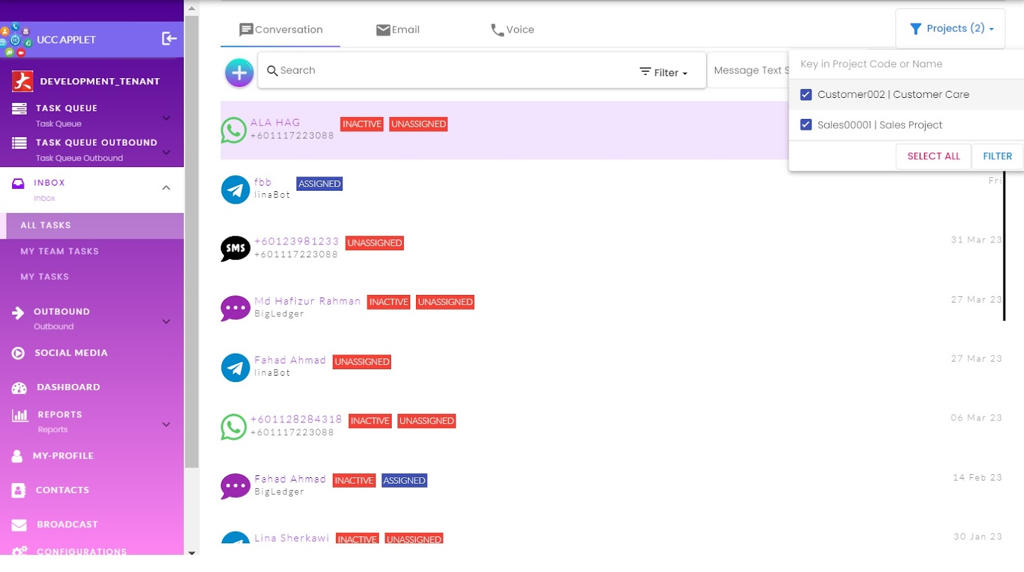This screenshot has width=1024, height=572.
Task: Open the Dashboard sidebar item
Action: (68, 387)
